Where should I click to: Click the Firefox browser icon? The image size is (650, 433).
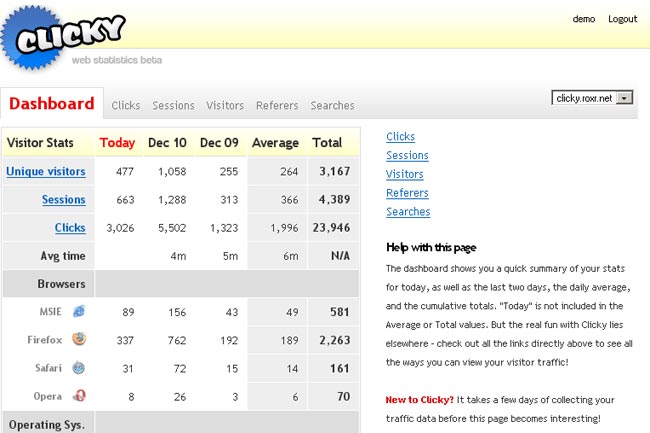tap(78, 340)
